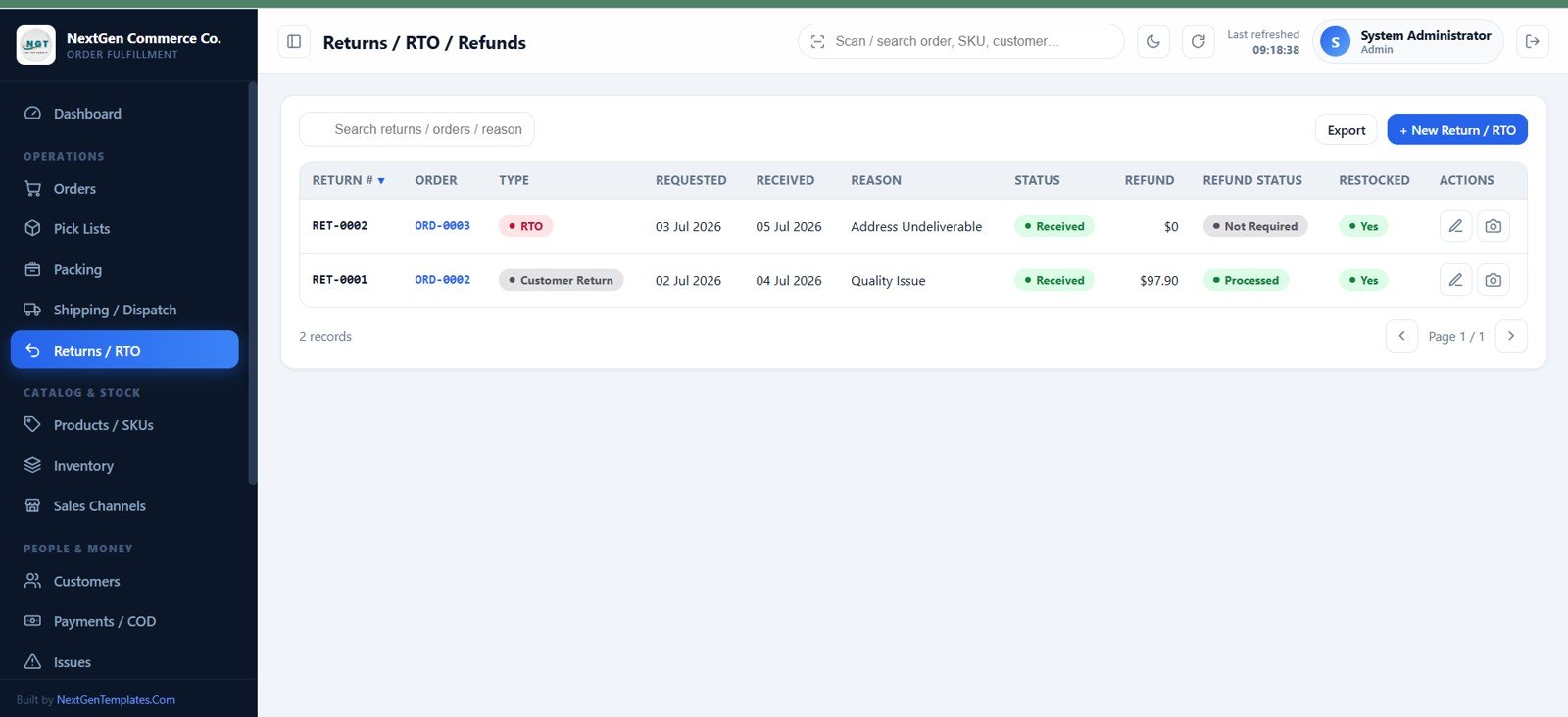Viewport: 1568px width, 717px height.
Task: Sort by Refund Status column header
Action: click(1252, 180)
